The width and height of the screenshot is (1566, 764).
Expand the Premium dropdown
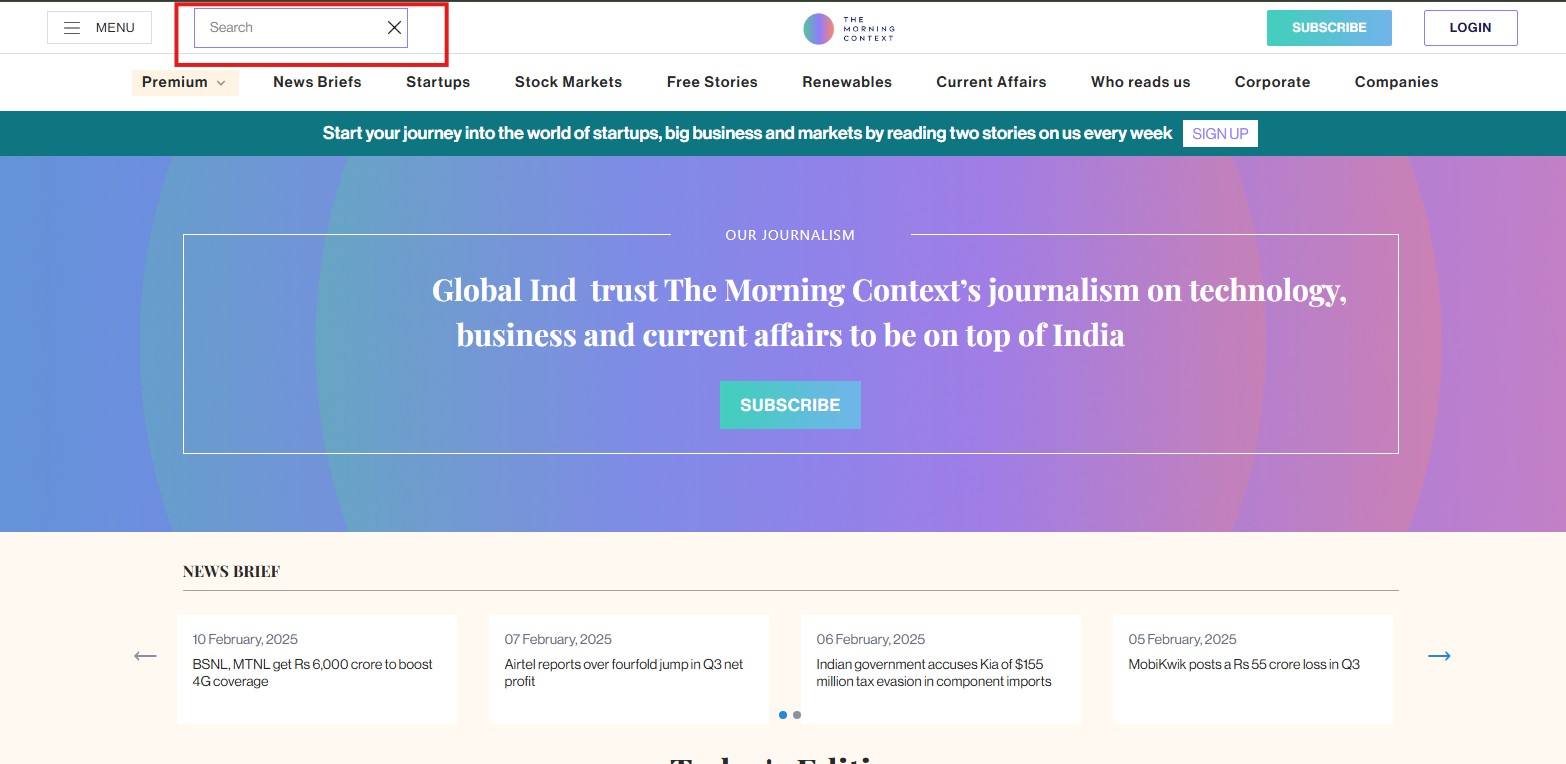pos(184,82)
